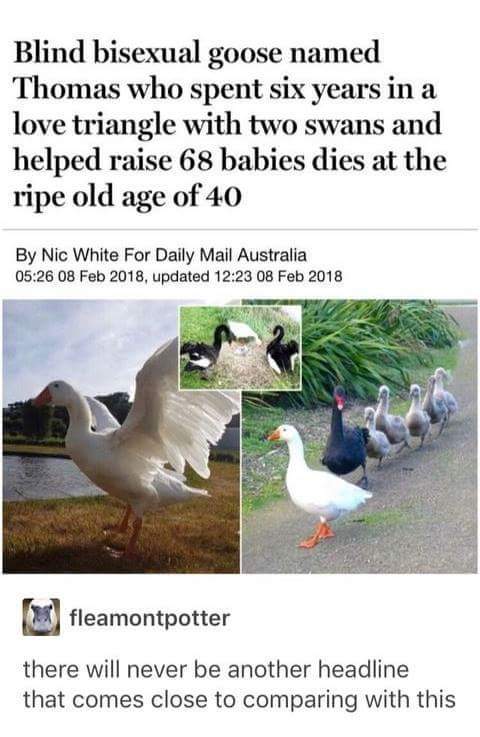Select the word Thomas in the headline
Viewport: 480px width, 737px height.
click(x=67, y=88)
